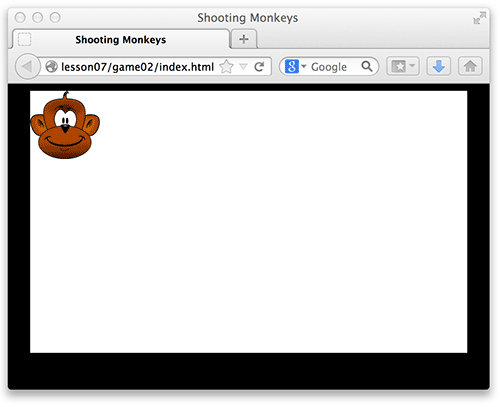Click the Google search engine logo
500x407 pixels.
pos(292,66)
